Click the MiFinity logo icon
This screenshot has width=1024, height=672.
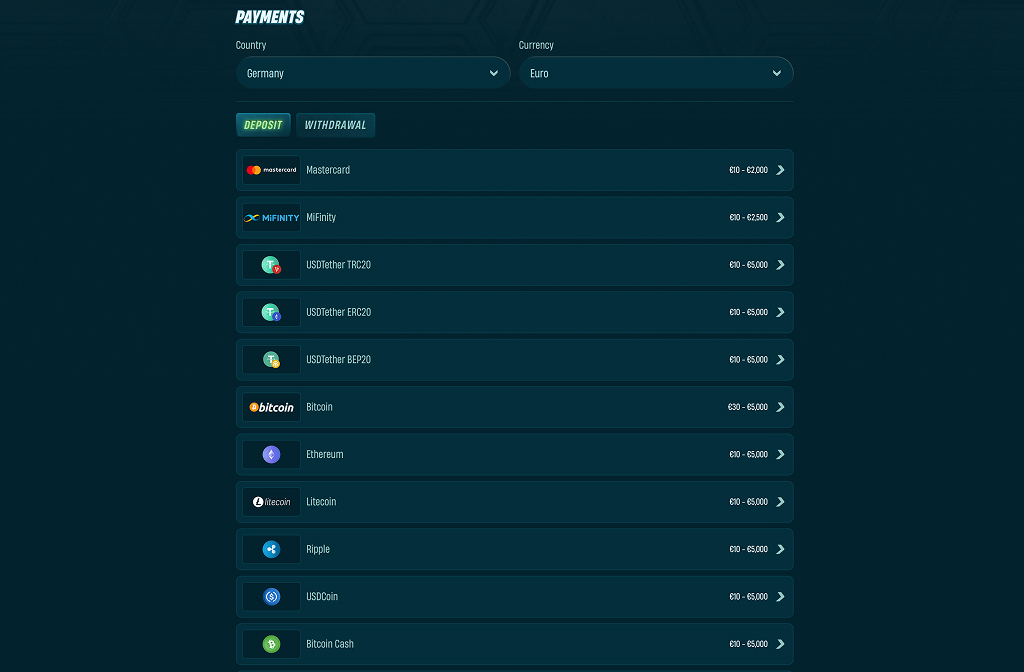pyautogui.click(x=271, y=217)
